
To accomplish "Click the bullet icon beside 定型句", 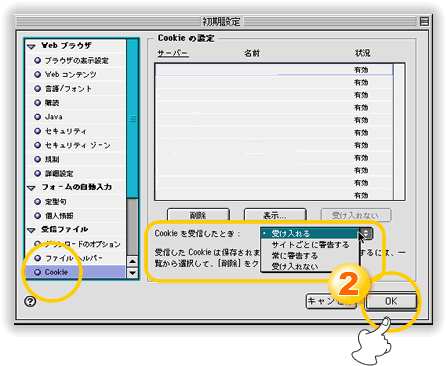I will [38, 202].
